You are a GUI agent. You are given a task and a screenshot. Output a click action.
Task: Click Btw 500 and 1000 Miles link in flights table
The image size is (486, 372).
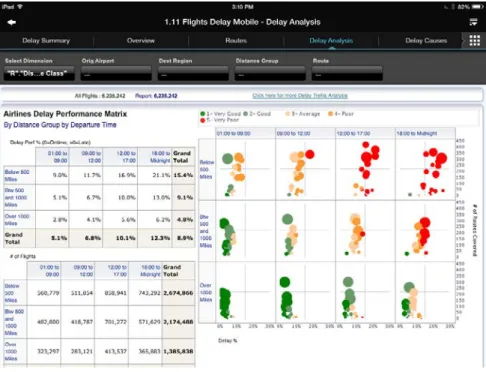tap(14, 322)
